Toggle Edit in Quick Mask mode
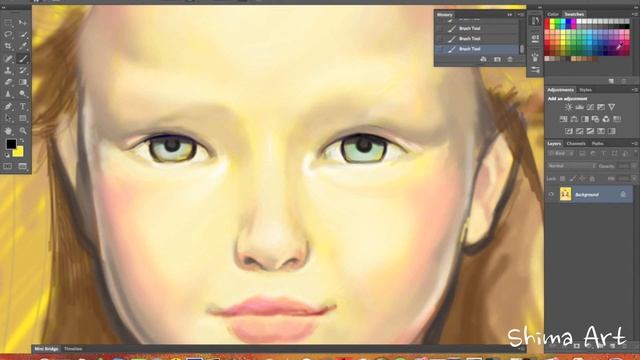 8,166
